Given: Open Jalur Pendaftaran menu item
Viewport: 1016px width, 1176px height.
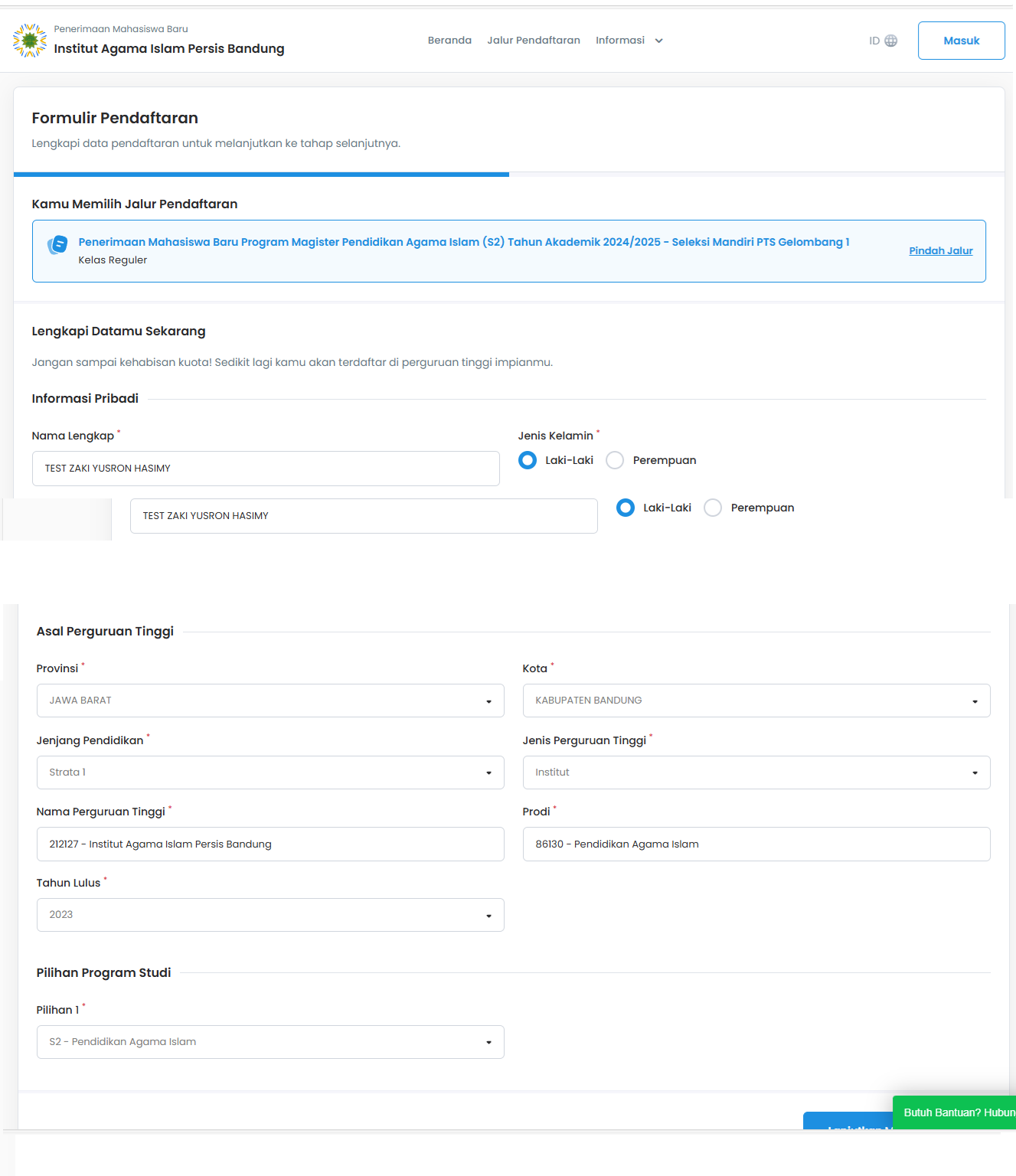Looking at the screenshot, I should coord(534,41).
